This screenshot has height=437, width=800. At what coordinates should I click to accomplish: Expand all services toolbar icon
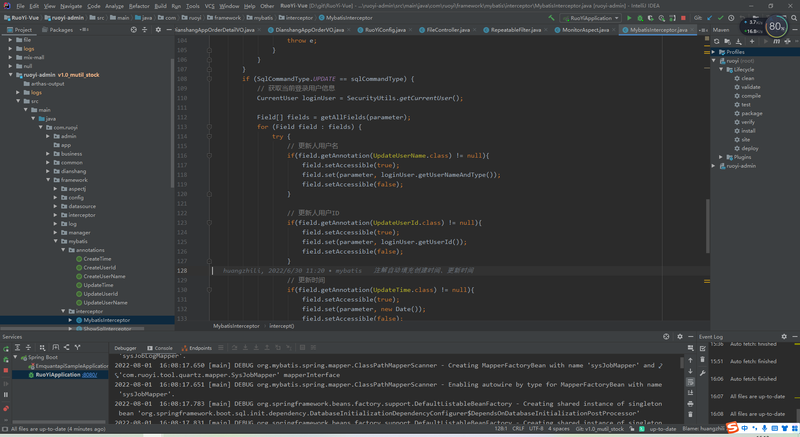pyautogui.click(x=17, y=347)
